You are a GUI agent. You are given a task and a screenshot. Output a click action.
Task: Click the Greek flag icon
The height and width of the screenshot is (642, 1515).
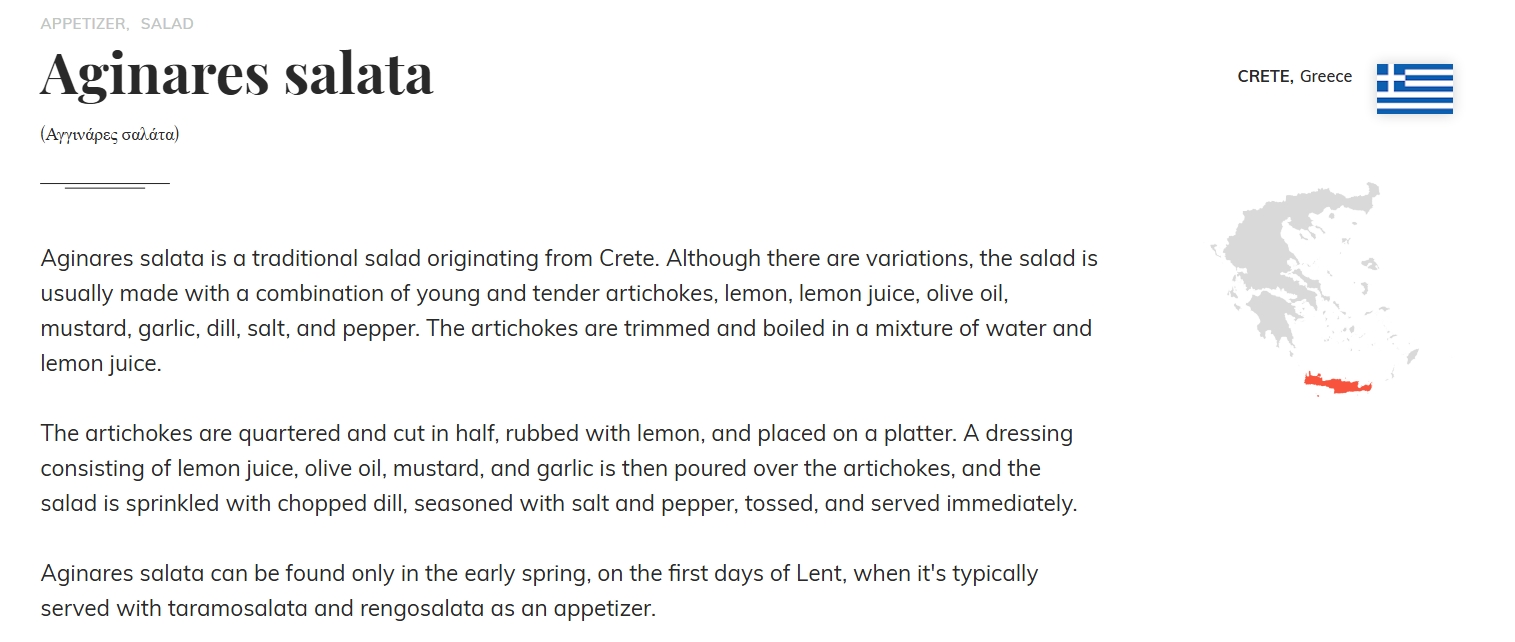[x=1414, y=89]
